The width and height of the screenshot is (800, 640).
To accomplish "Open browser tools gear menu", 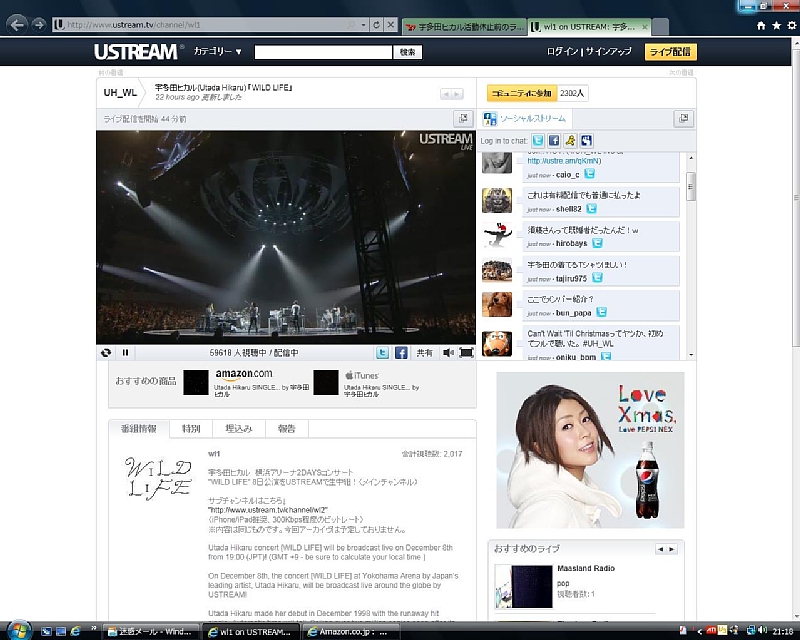I will click(x=791, y=26).
